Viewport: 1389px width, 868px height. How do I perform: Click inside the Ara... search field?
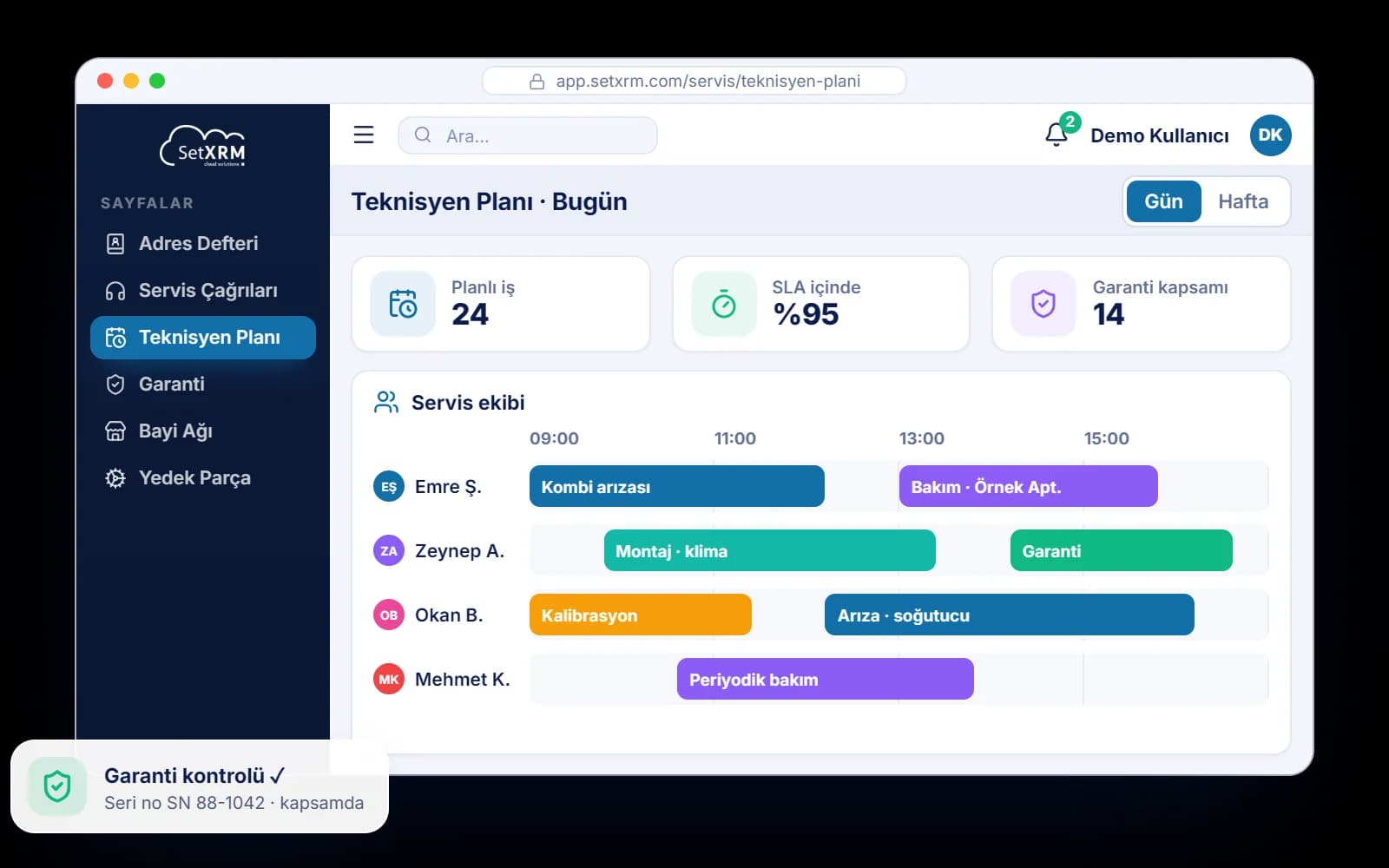click(x=528, y=135)
